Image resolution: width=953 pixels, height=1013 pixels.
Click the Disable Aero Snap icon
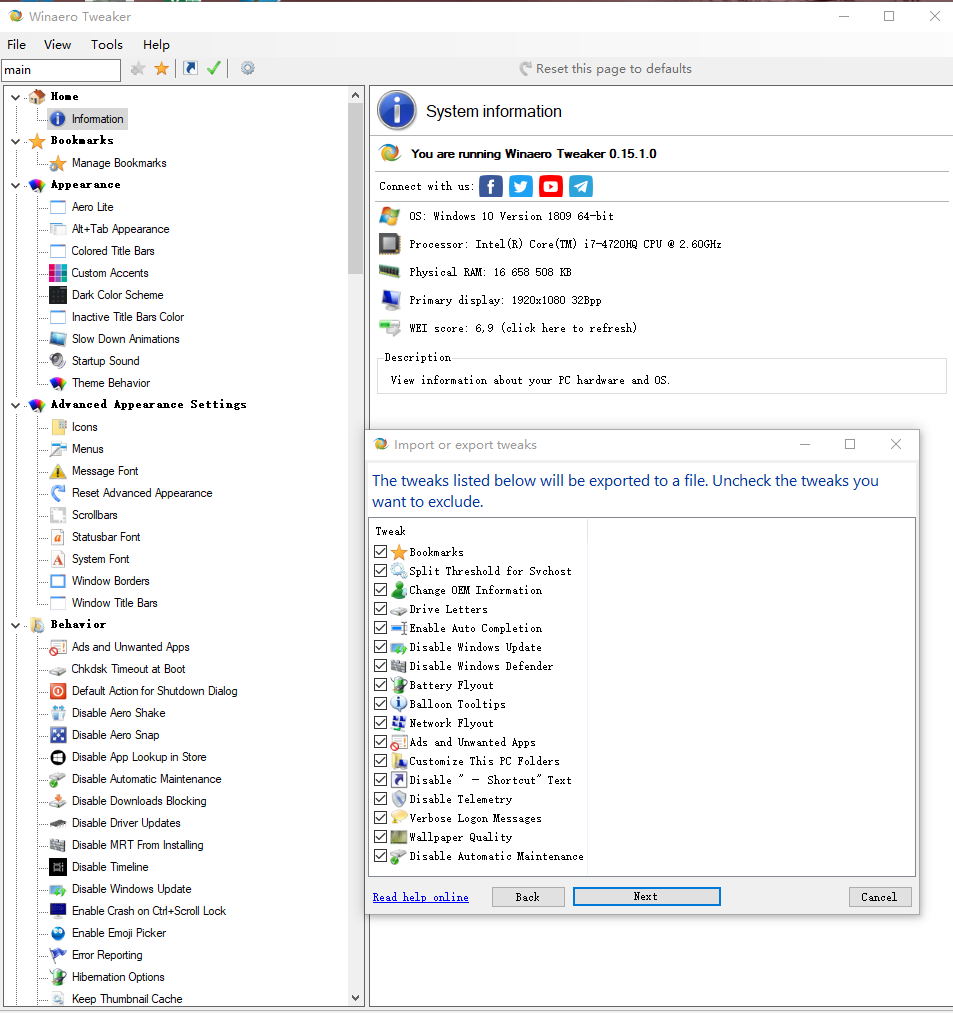point(58,735)
